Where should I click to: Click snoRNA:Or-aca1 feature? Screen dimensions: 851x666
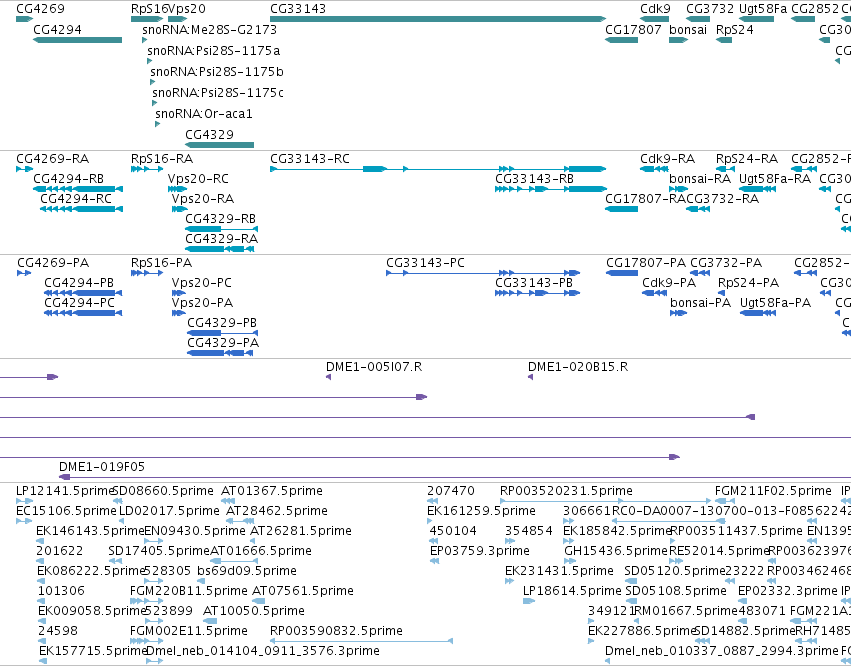pos(204,114)
